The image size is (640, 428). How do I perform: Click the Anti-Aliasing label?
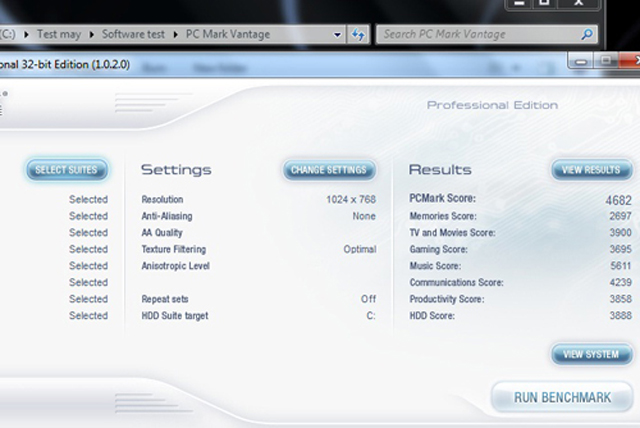click(x=167, y=216)
